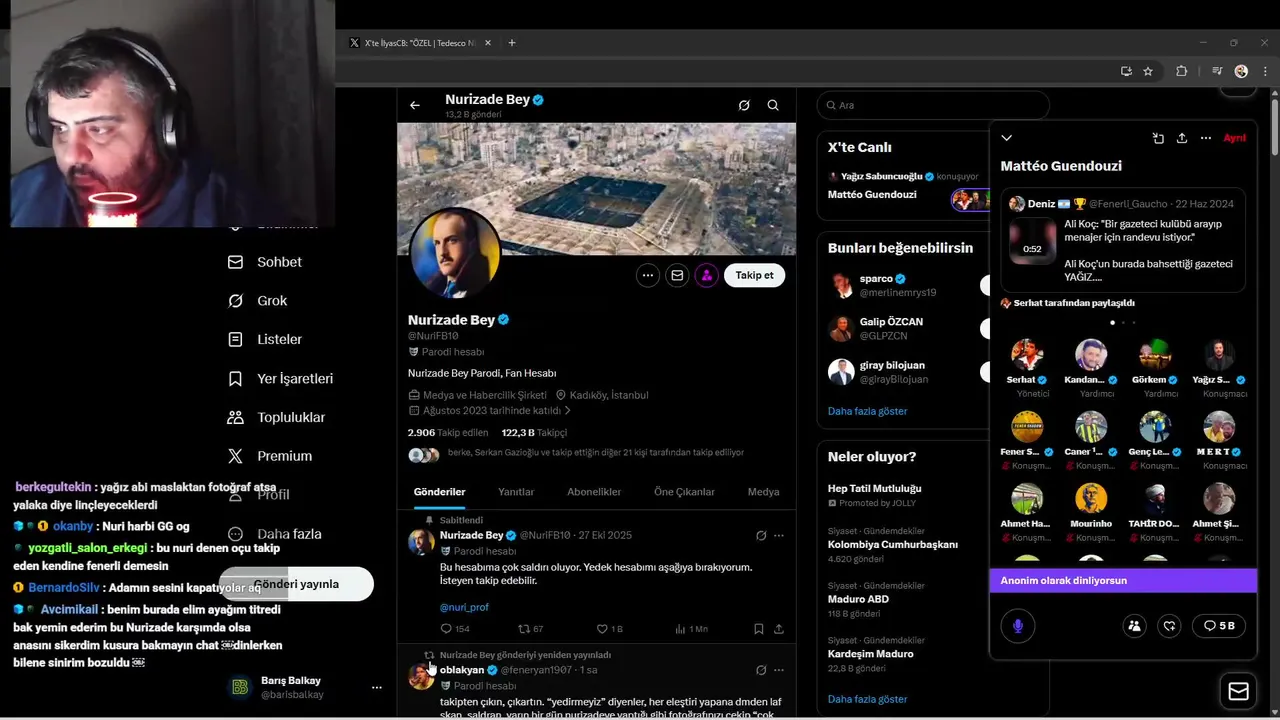Message Nurizade Bey via the envelope icon
Screen dimensions: 1280x720
677,275
